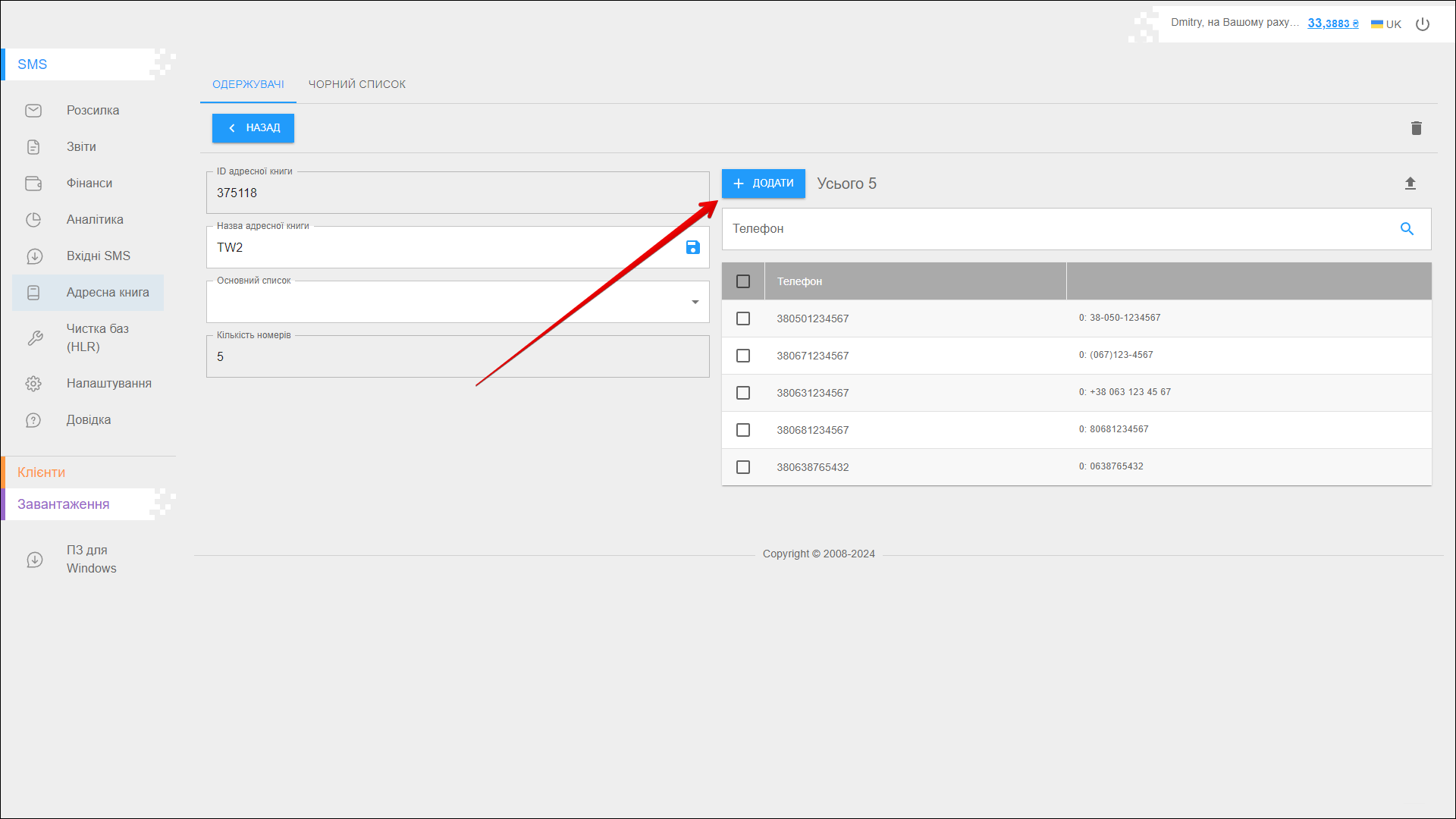The width and height of the screenshot is (1456, 819).
Task: Click the phone search magnifier icon
Action: (1407, 229)
